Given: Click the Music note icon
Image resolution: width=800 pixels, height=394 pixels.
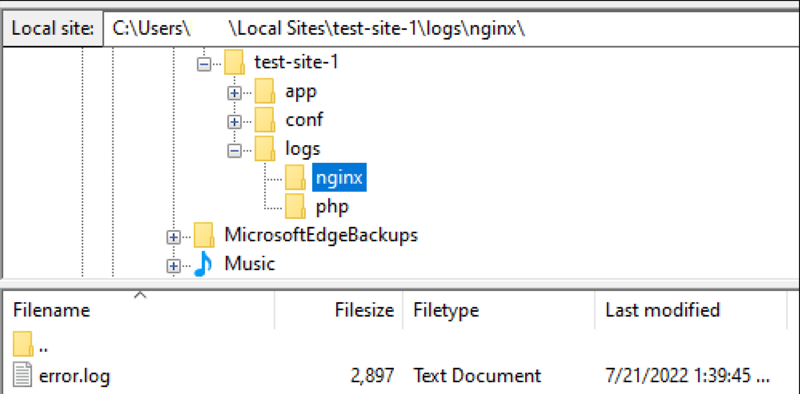Looking at the screenshot, I should tap(203, 264).
